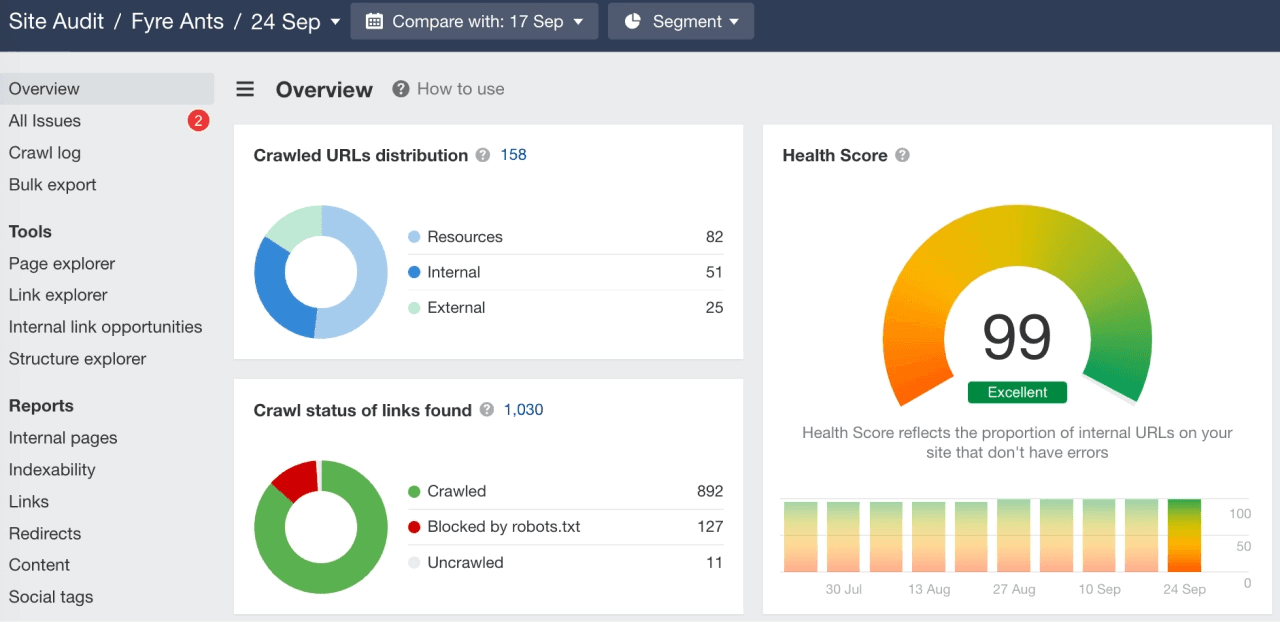Click the 1,030 links found count link
Image resolution: width=1280 pixels, height=622 pixels.
point(523,410)
